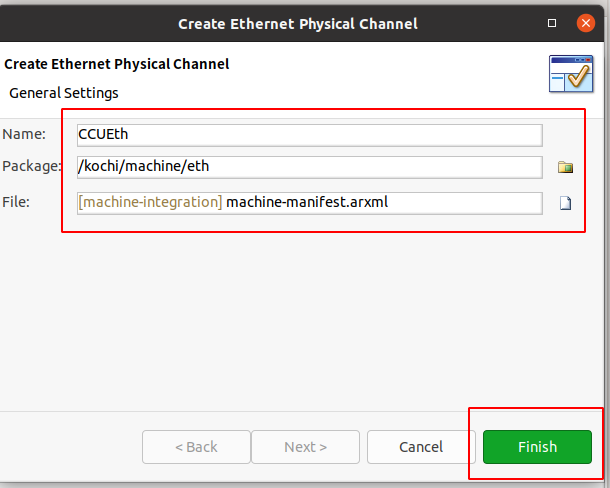Click the Package: label
The height and width of the screenshot is (488, 610).
(x=32, y=166)
